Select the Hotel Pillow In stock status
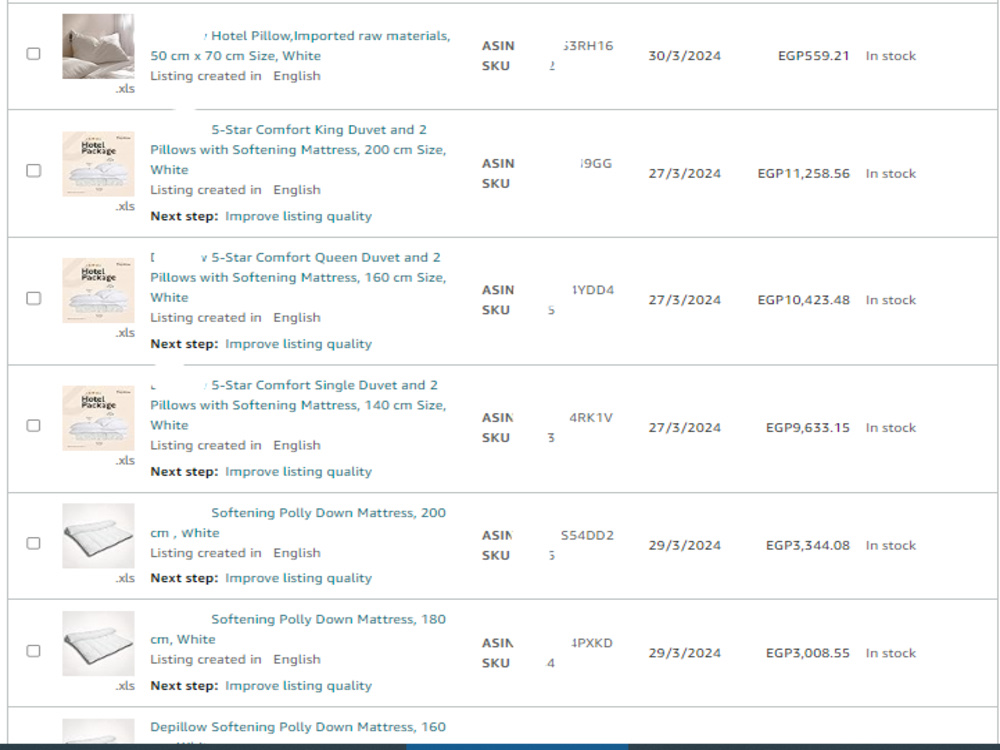Image resolution: width=1000 pixels, height=750 pixels. 891,56
